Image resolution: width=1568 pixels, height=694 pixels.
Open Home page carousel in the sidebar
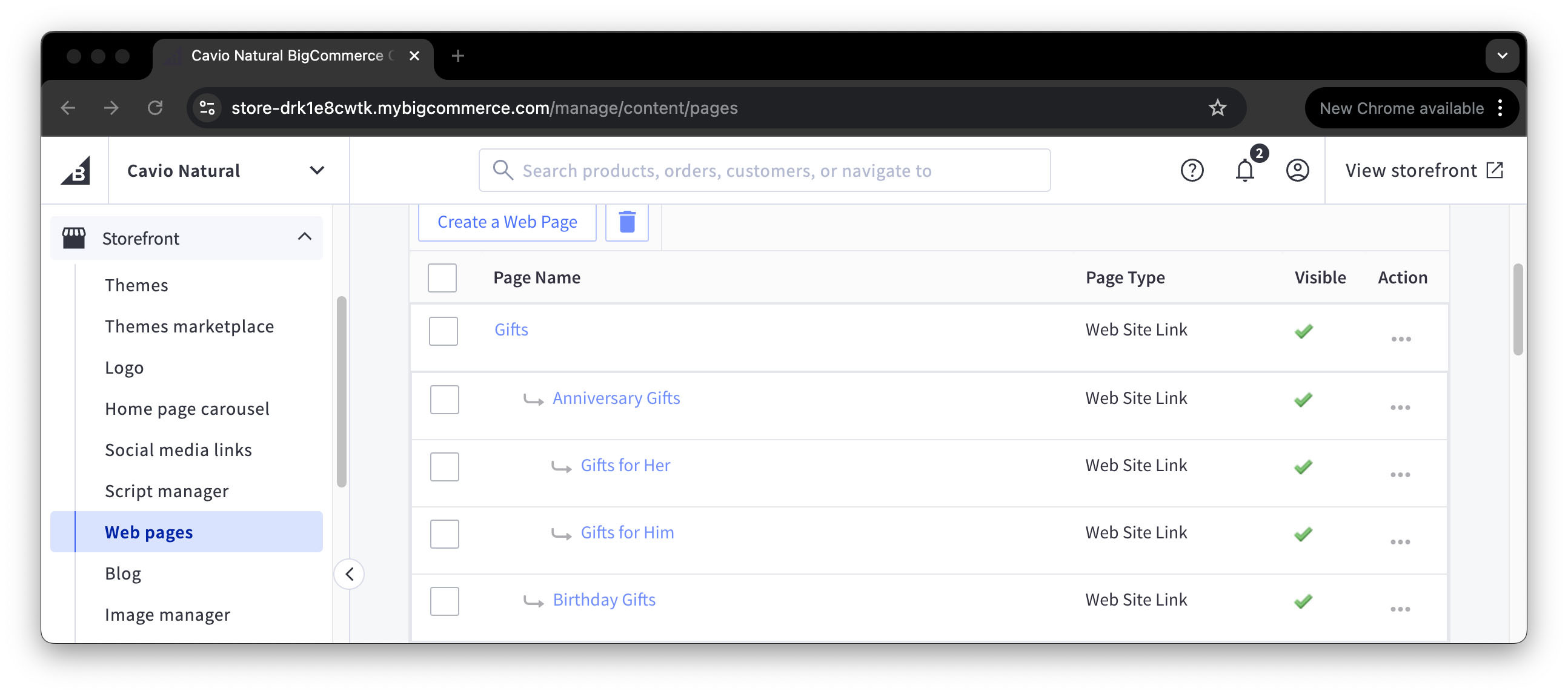[187, 409]
